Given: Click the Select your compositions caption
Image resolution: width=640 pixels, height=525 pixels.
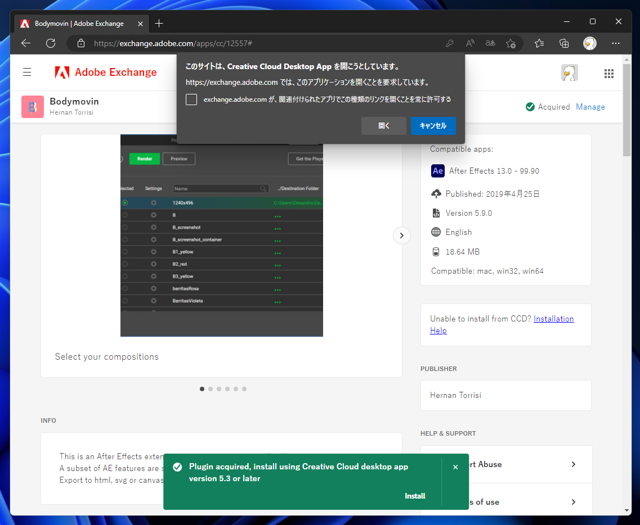Looking at the screenshot, I should coord(107,357).
